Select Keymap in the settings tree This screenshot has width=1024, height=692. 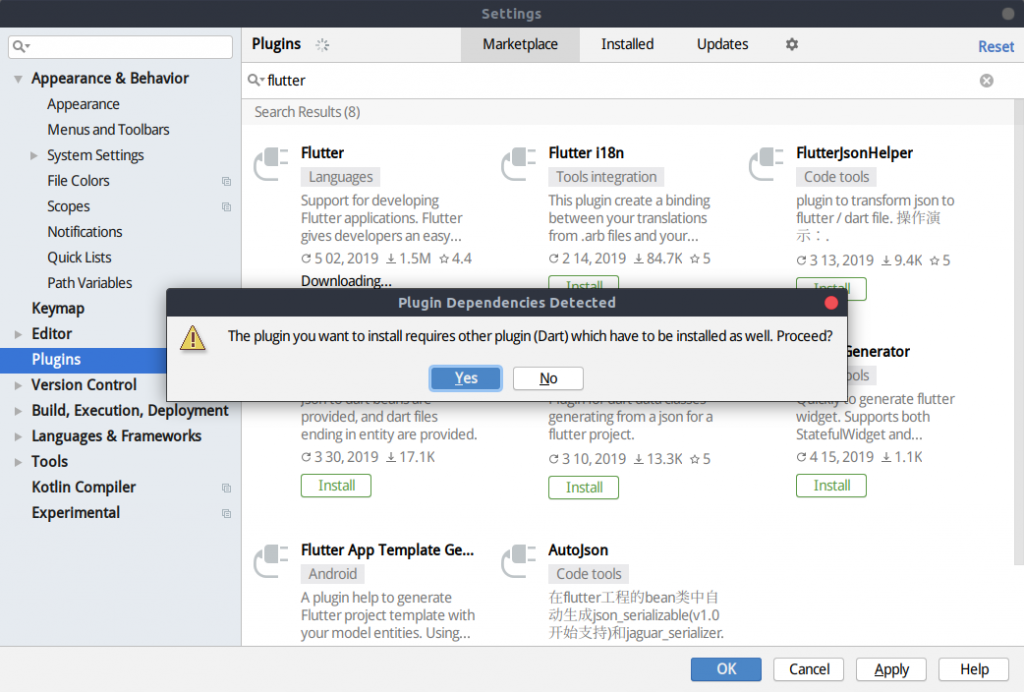[x=58, y=308]
